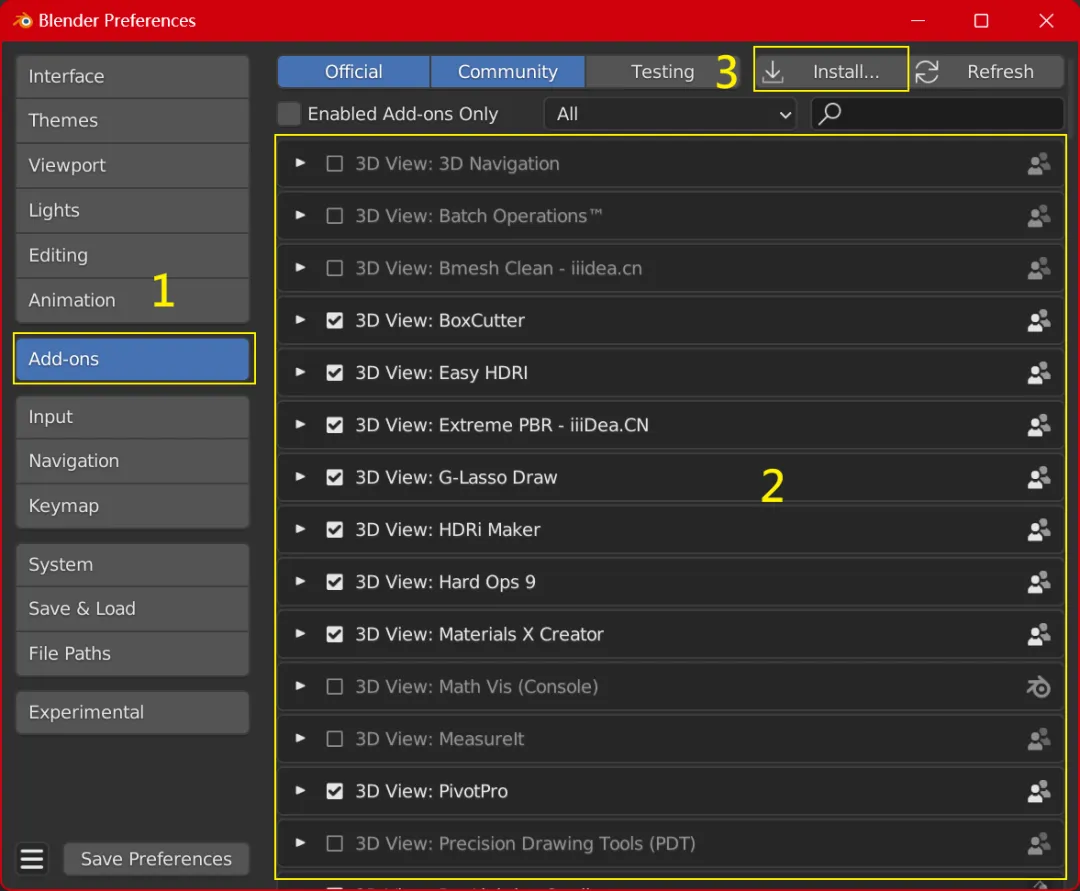Click the community icon on BoxCutter row
Image resolution: width=1080 pixels, height=891 pixels.
(x=1039, y=321)
